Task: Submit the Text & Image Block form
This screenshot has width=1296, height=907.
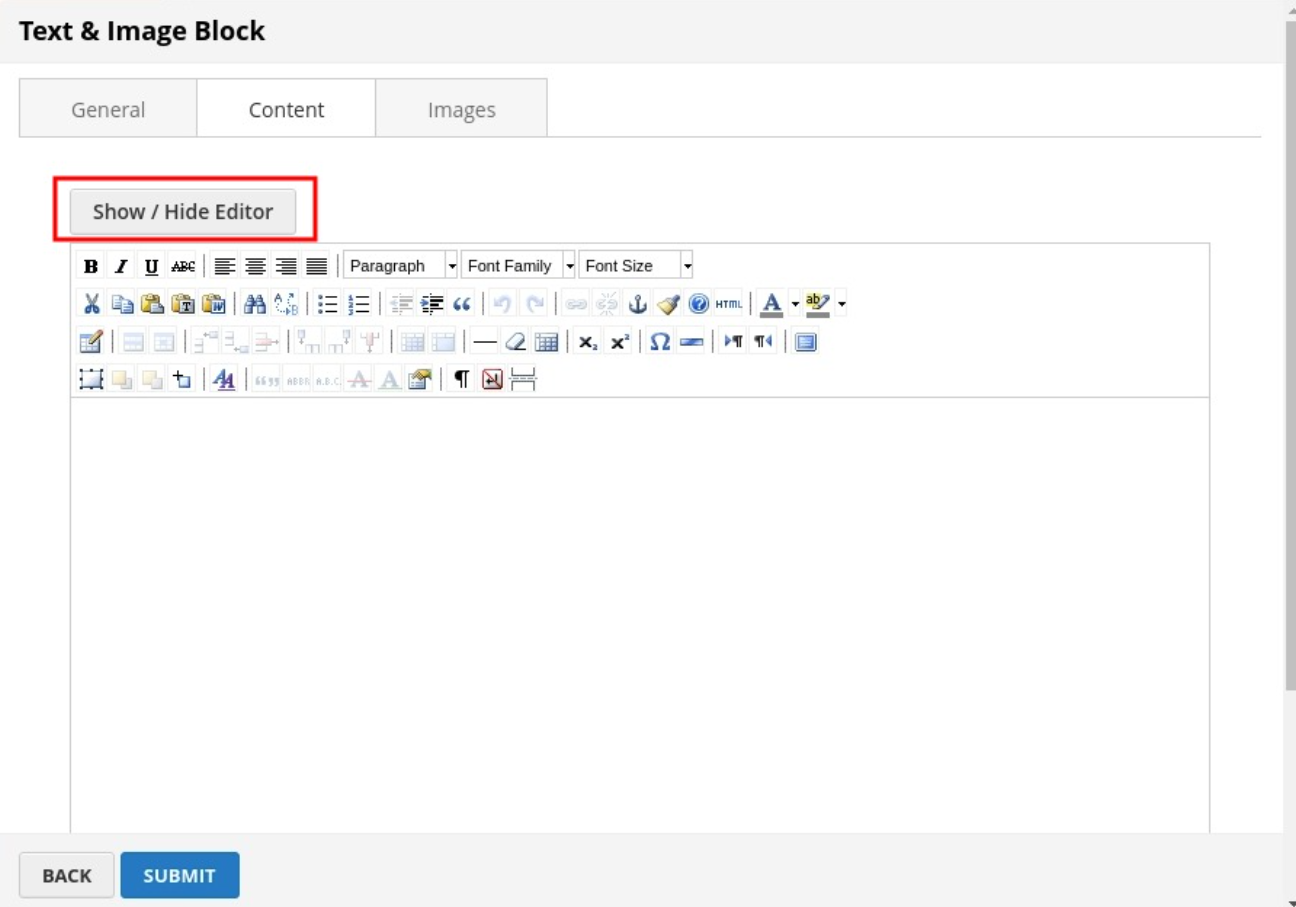Action: (x=180, y=875)
